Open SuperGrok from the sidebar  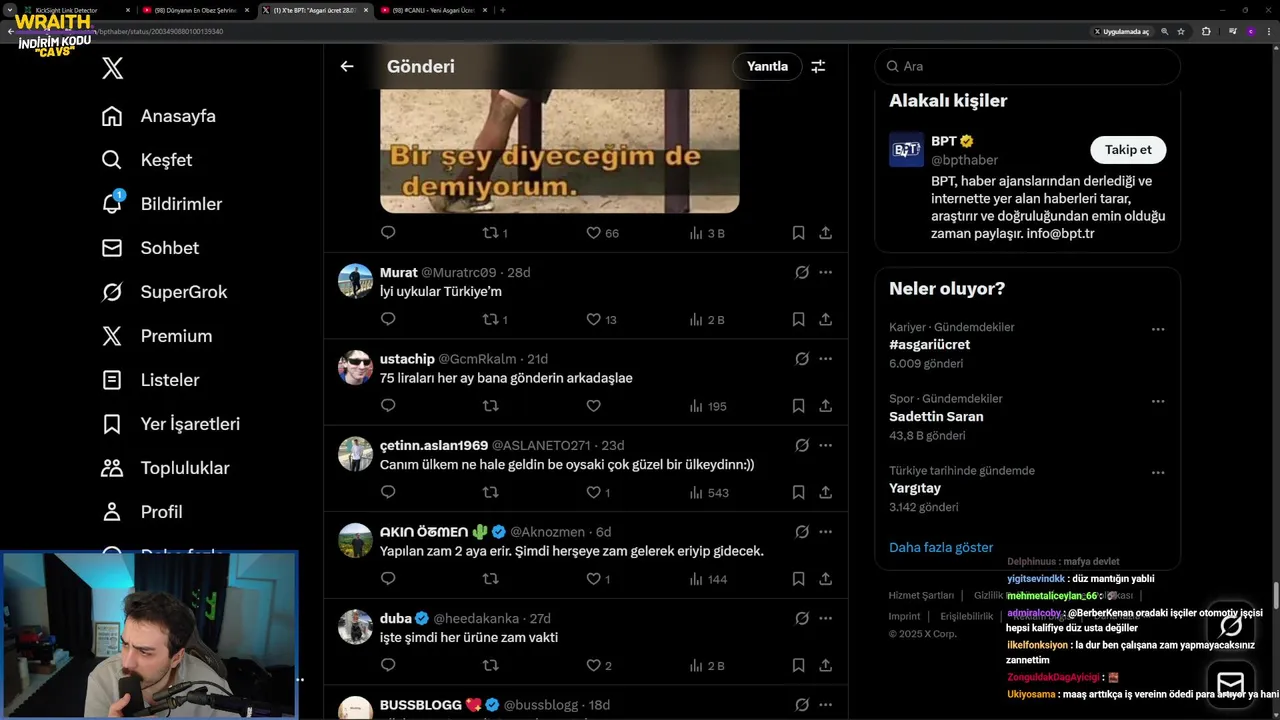164,292
